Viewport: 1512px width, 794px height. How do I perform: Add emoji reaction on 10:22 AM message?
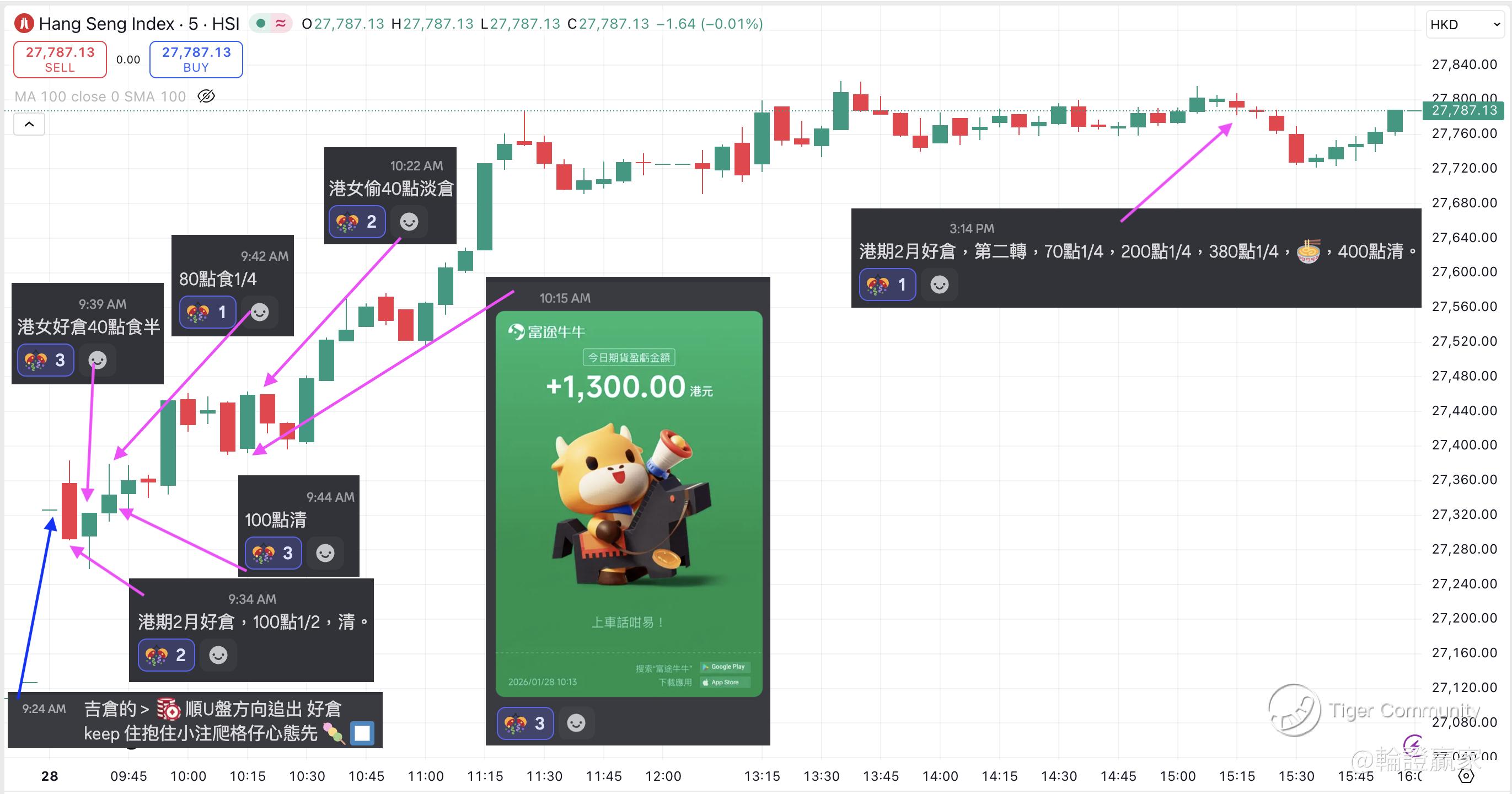tap(409, 222)
